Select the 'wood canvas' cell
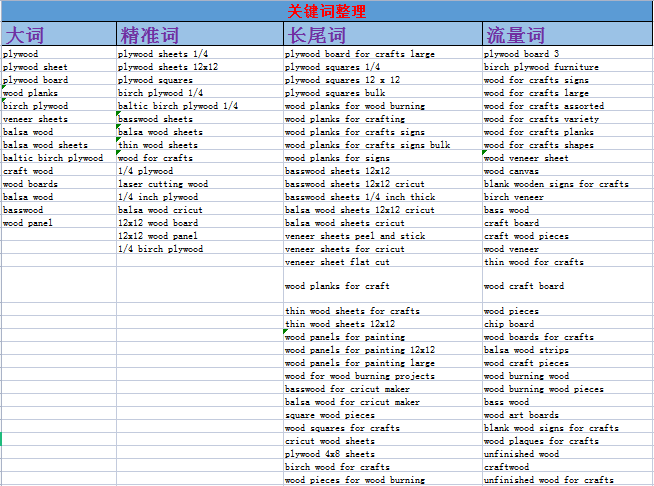The image size is (654, 486). click(567, 171)
